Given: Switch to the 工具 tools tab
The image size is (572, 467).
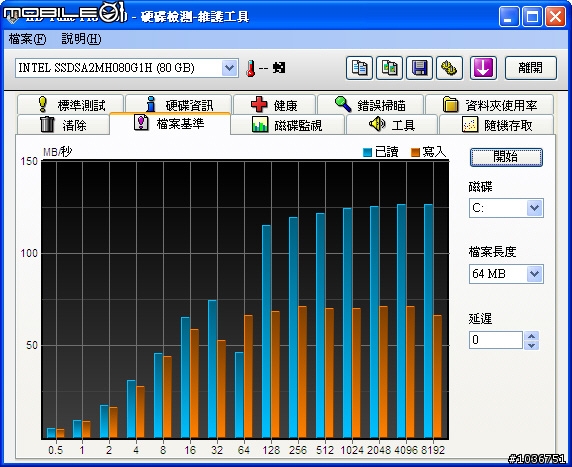Looking at the screenshot, I should (392, 125).
